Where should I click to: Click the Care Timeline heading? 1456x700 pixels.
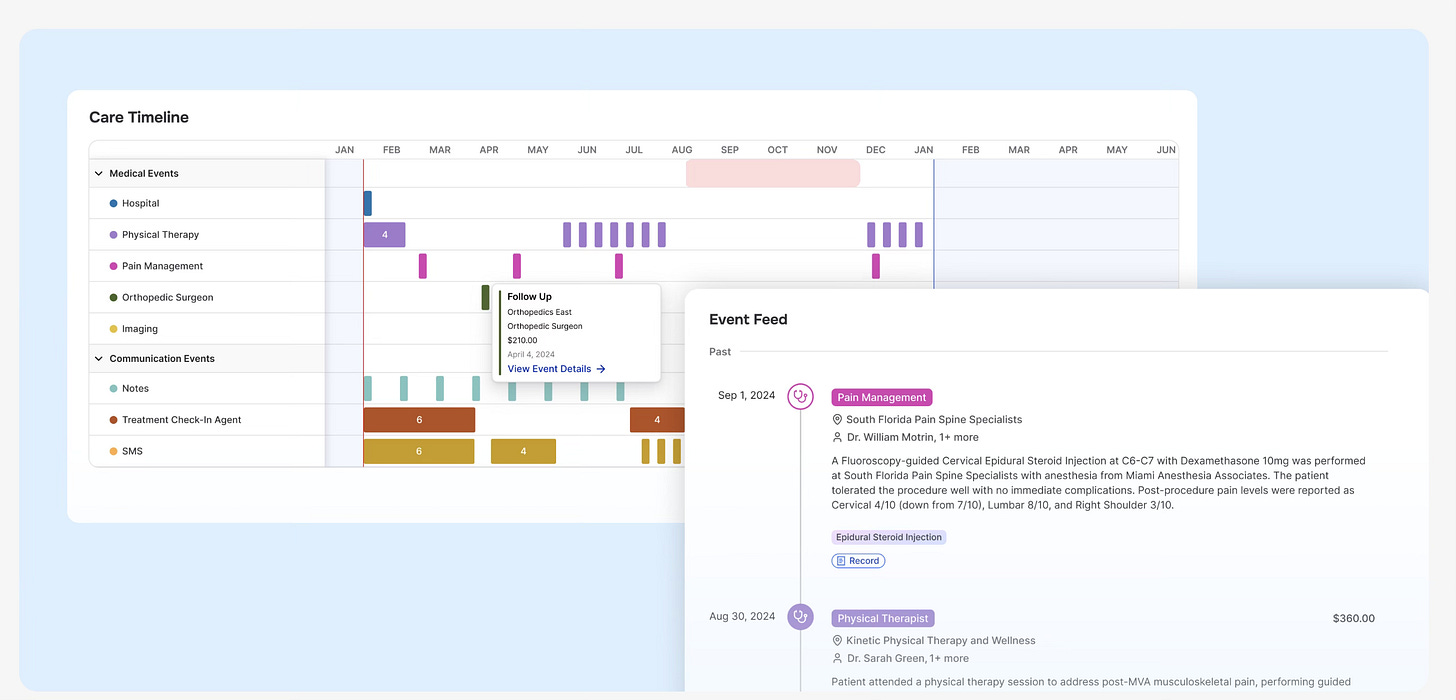pyautogui.click(x=139, y=117)
